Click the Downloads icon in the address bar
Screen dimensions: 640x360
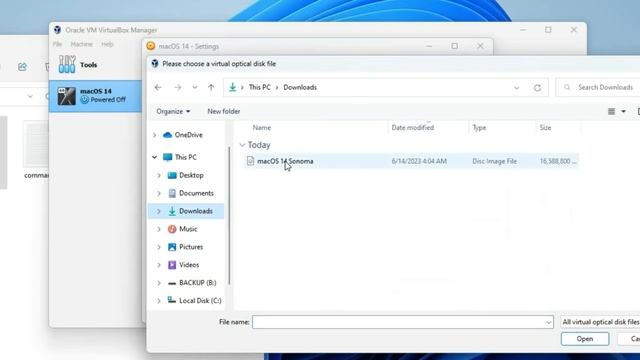point(232,87)
